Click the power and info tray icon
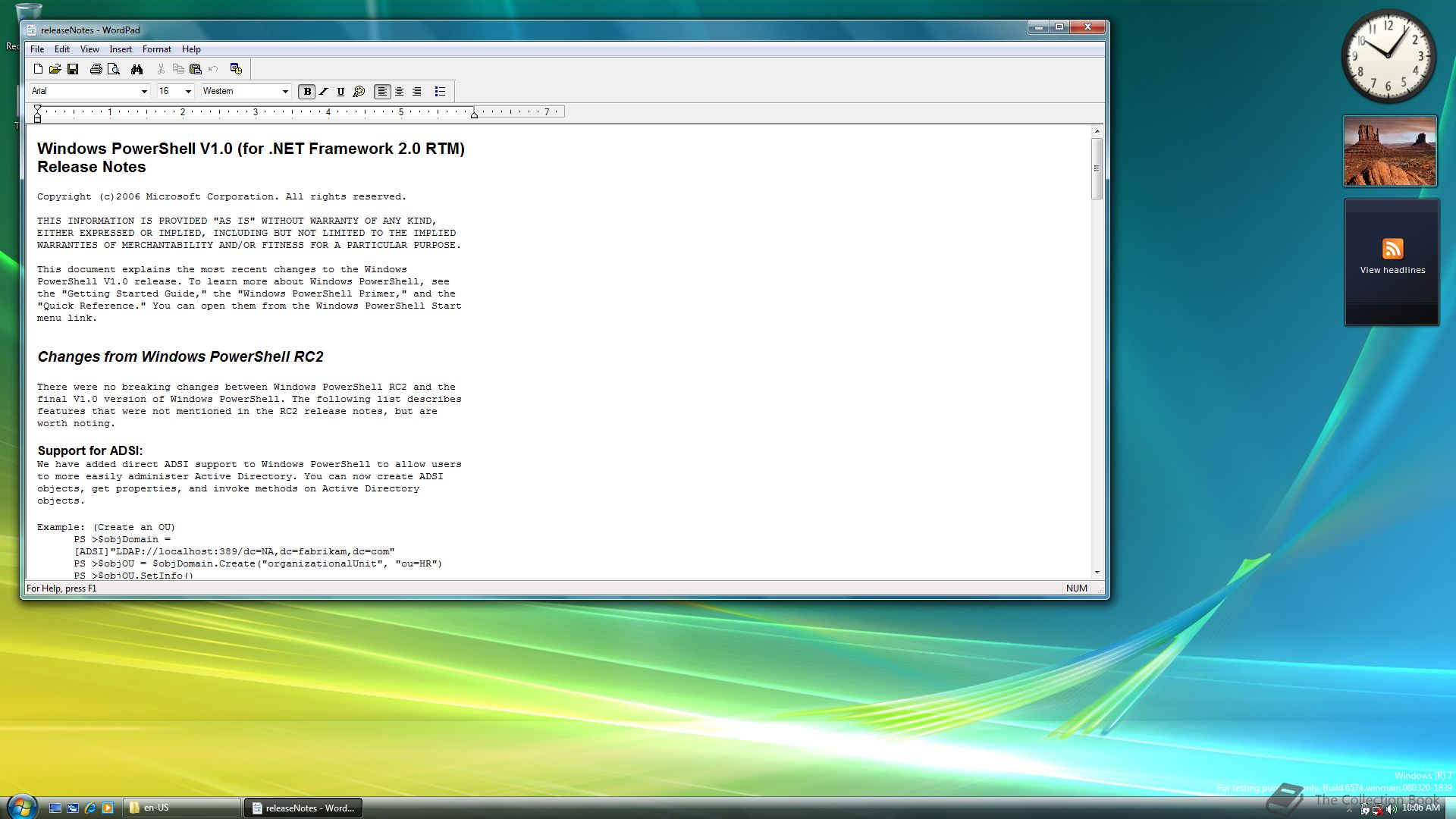The width and height of the screenshot is (1456, 819). point(1365,810)
